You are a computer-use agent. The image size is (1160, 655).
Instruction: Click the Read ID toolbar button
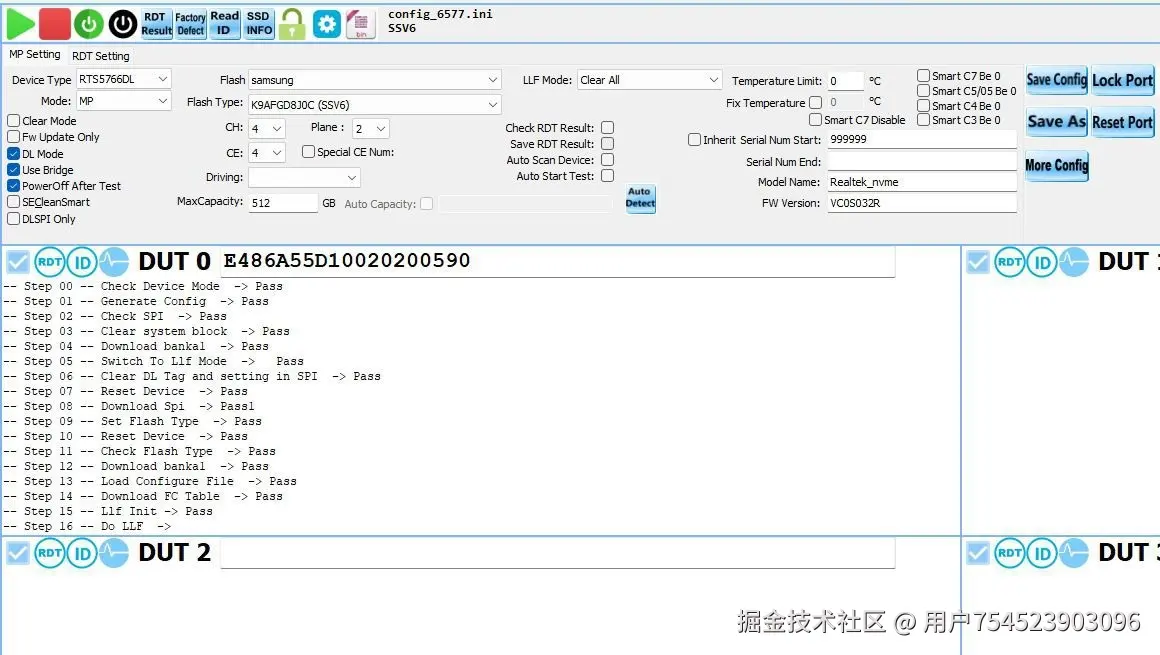coord(224,24)
